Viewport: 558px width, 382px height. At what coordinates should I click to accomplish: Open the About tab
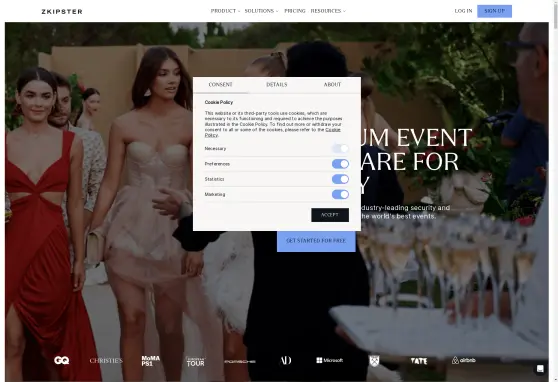[332, 85]
